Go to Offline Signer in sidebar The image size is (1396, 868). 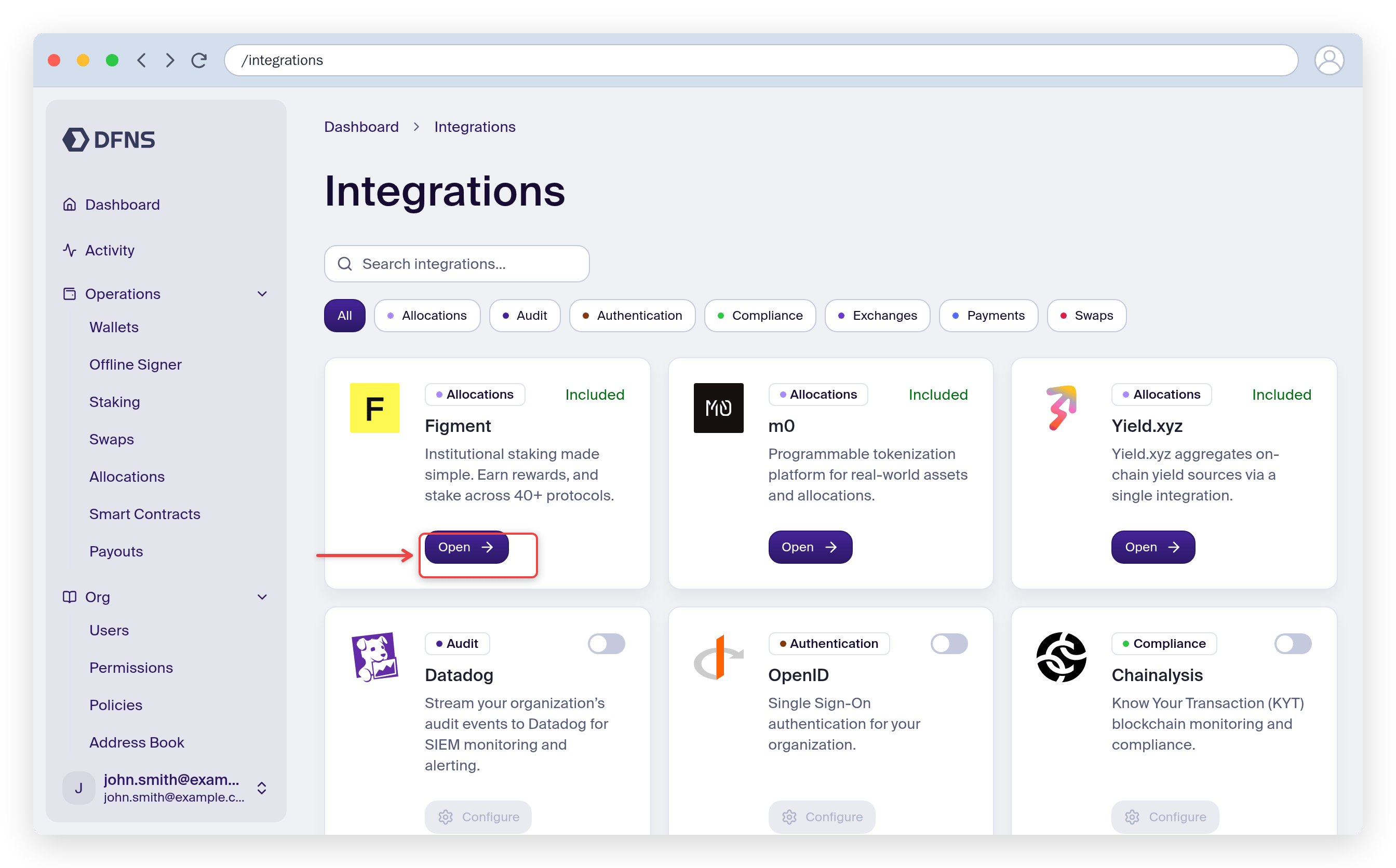point(136,364)
